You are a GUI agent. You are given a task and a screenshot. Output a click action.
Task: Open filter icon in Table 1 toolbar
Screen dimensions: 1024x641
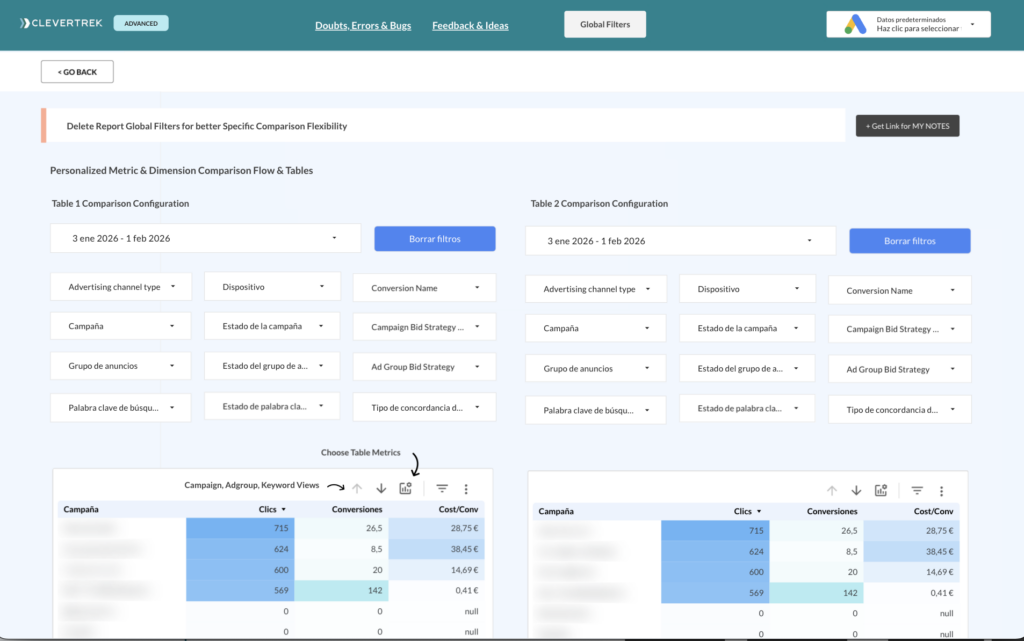coord(442,489)
